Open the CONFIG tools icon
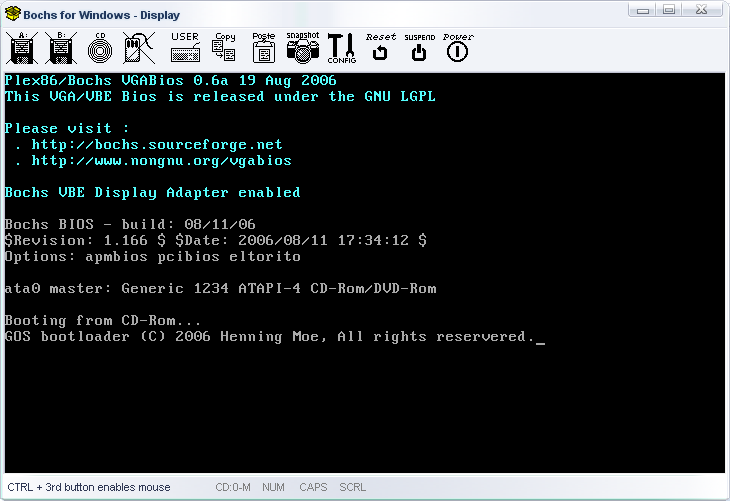Screen dimensions: 730x501 (x=342, y=48)
